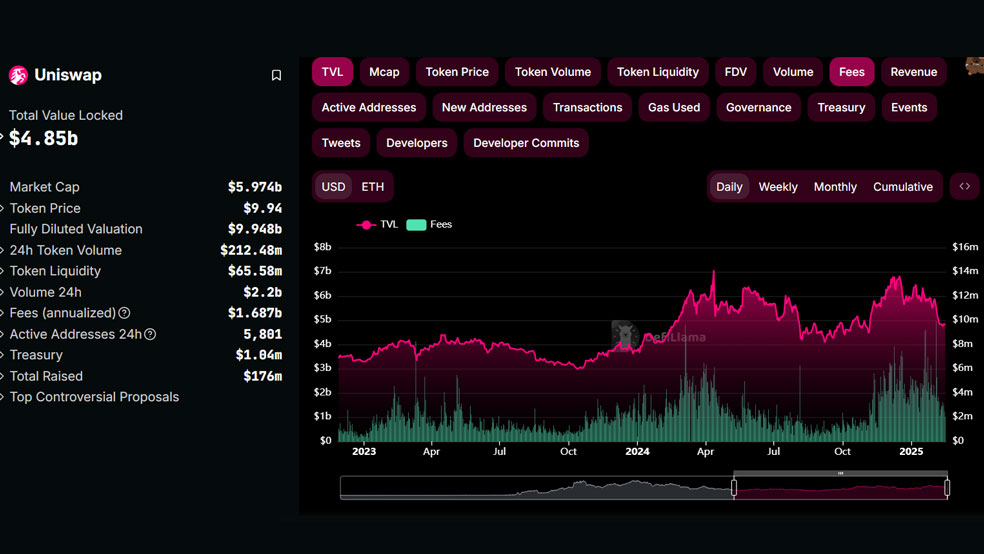Click the left handle of range slider

click(x=734, y=487)
